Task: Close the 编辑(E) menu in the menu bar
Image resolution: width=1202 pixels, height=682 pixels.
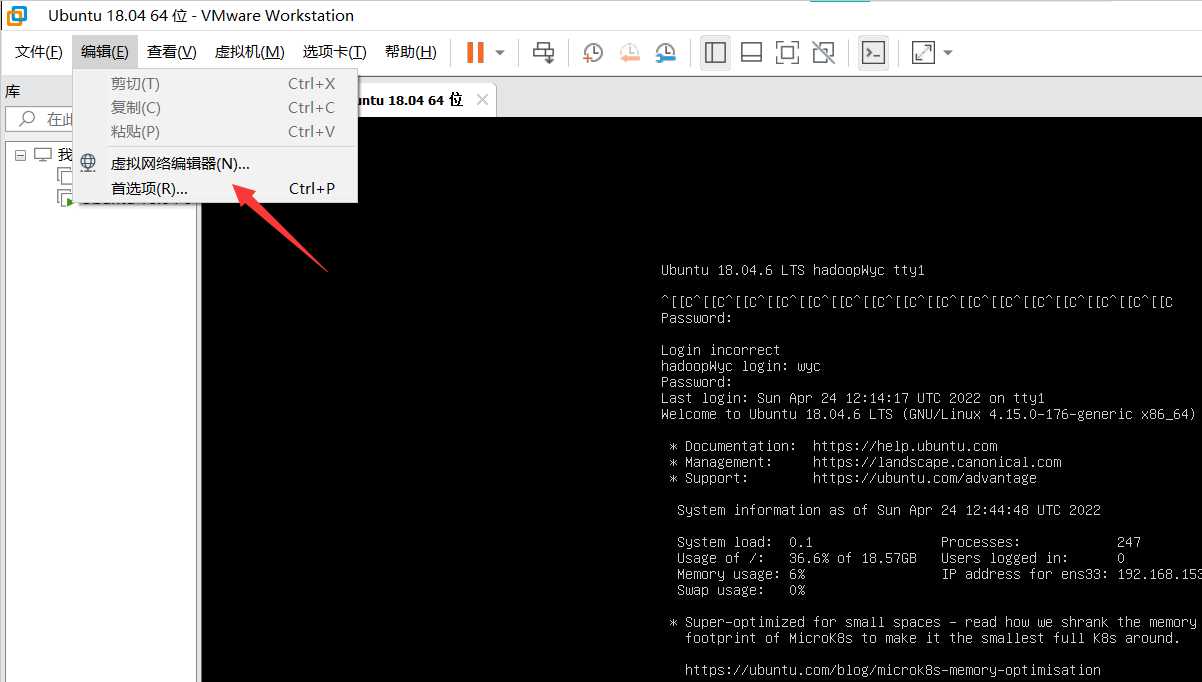Action: [x=105, y=52]
